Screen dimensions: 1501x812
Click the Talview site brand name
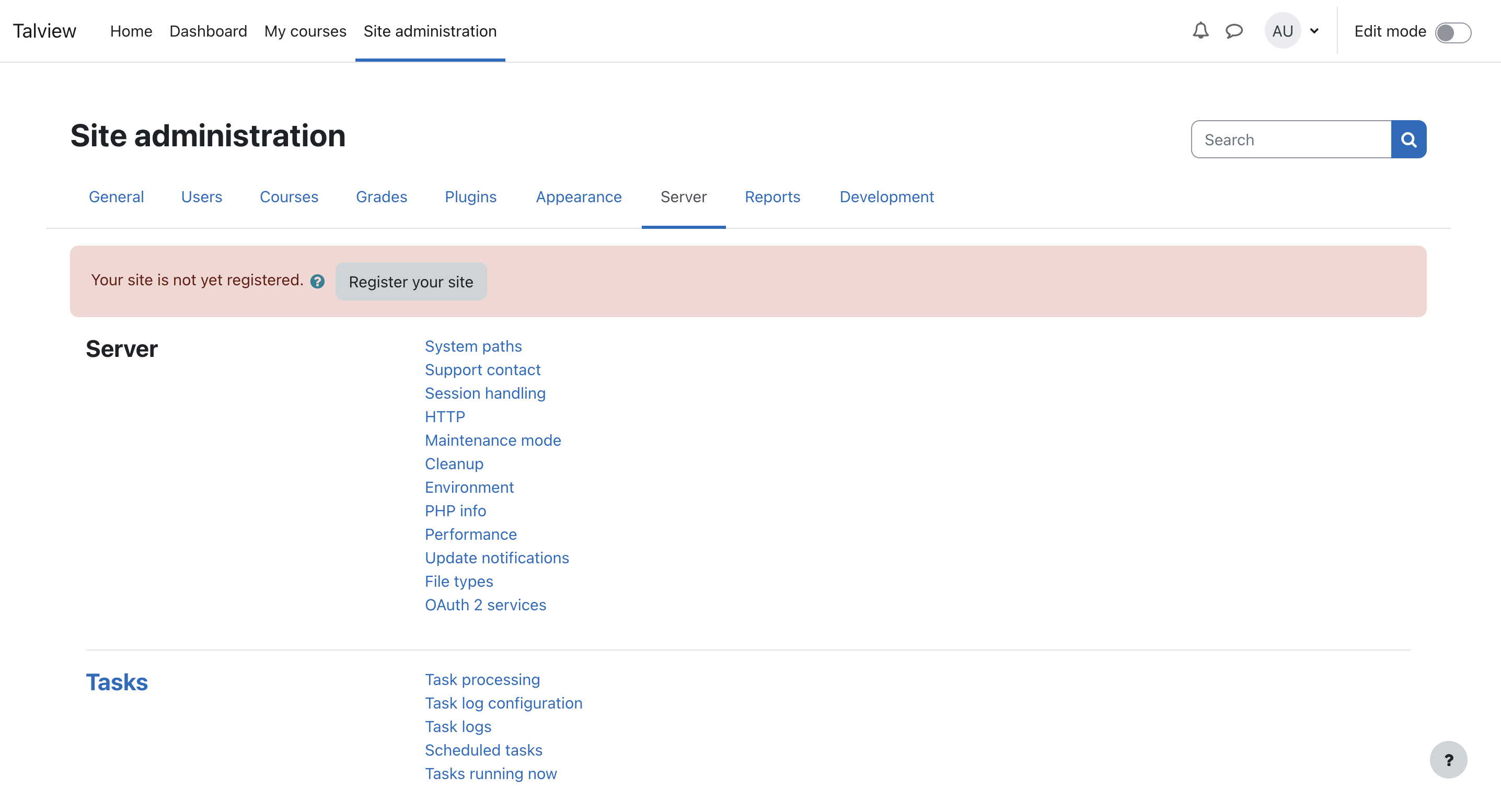click(44, 31)
